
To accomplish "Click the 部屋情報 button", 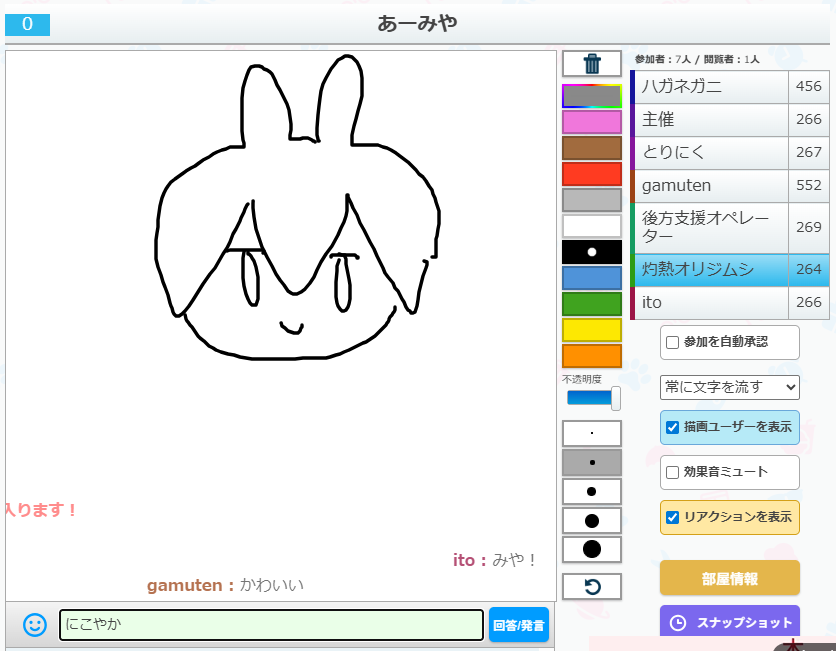I will [x=729, y=578].
